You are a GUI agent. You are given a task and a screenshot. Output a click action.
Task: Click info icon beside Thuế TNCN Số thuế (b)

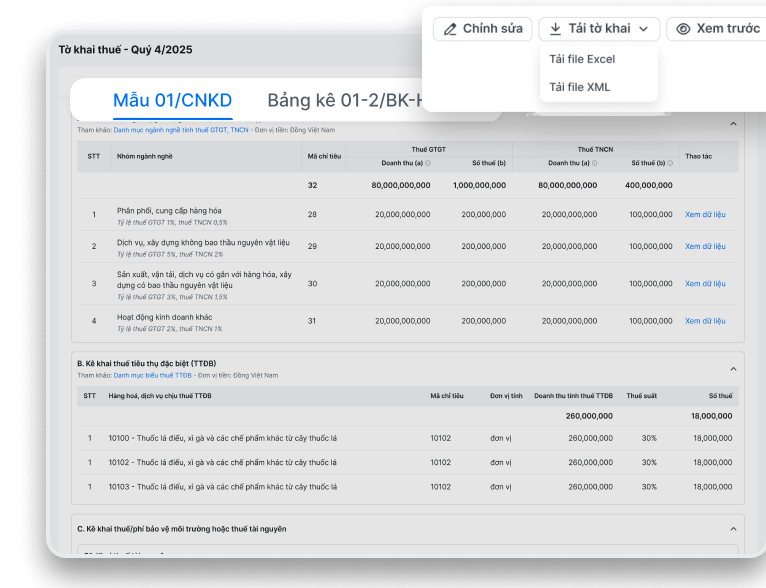click(x=671, y=163)
